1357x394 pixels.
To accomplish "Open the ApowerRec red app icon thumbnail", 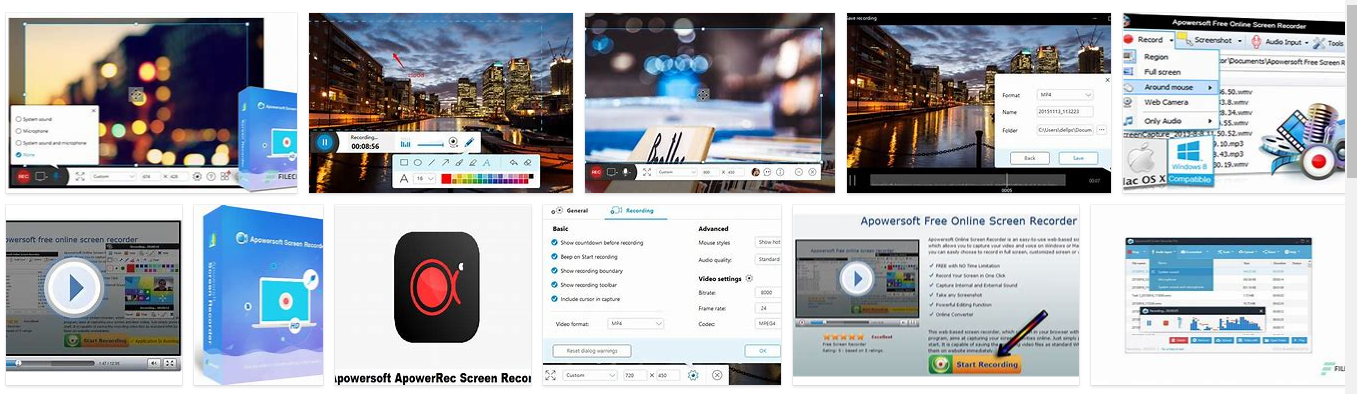I will click(436, 286).
